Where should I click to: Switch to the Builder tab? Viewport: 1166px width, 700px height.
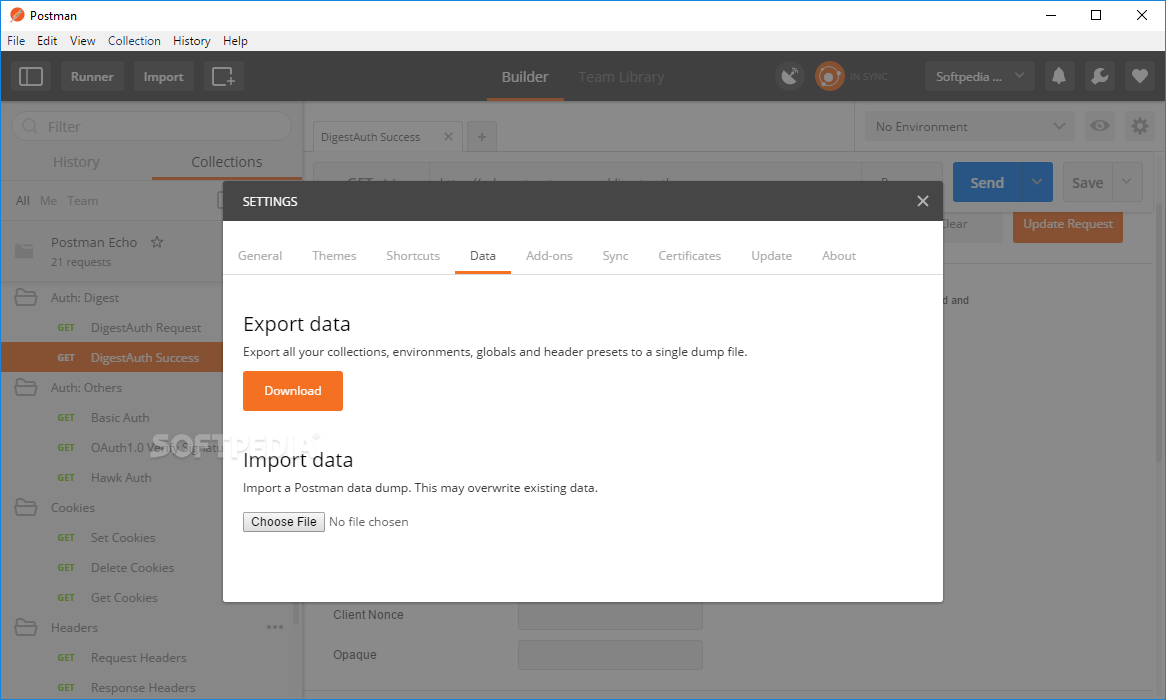pos(525,77)
